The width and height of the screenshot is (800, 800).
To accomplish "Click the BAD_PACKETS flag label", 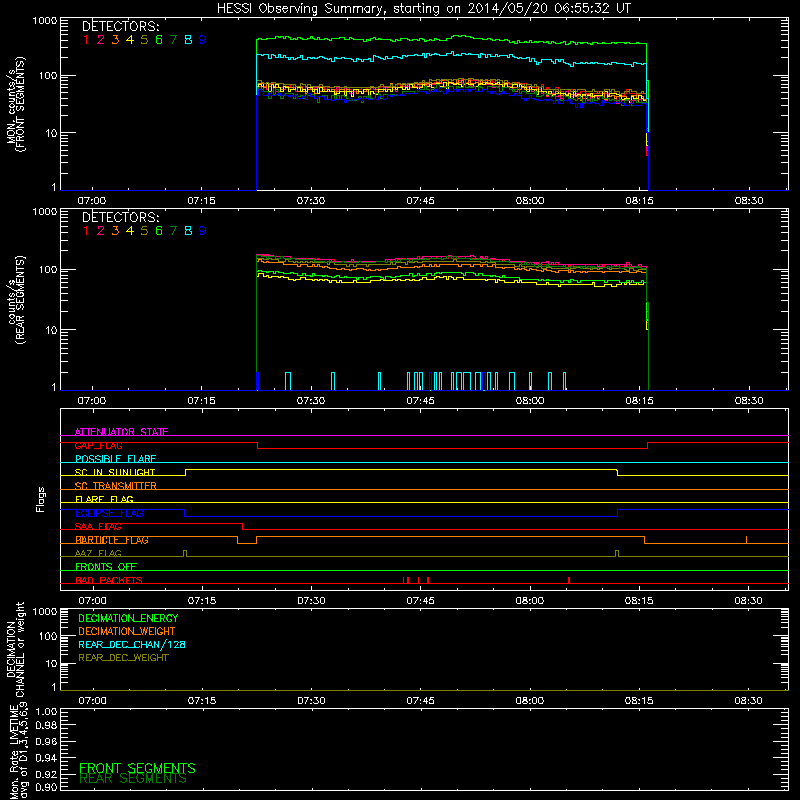I will [x=109, y=580].
